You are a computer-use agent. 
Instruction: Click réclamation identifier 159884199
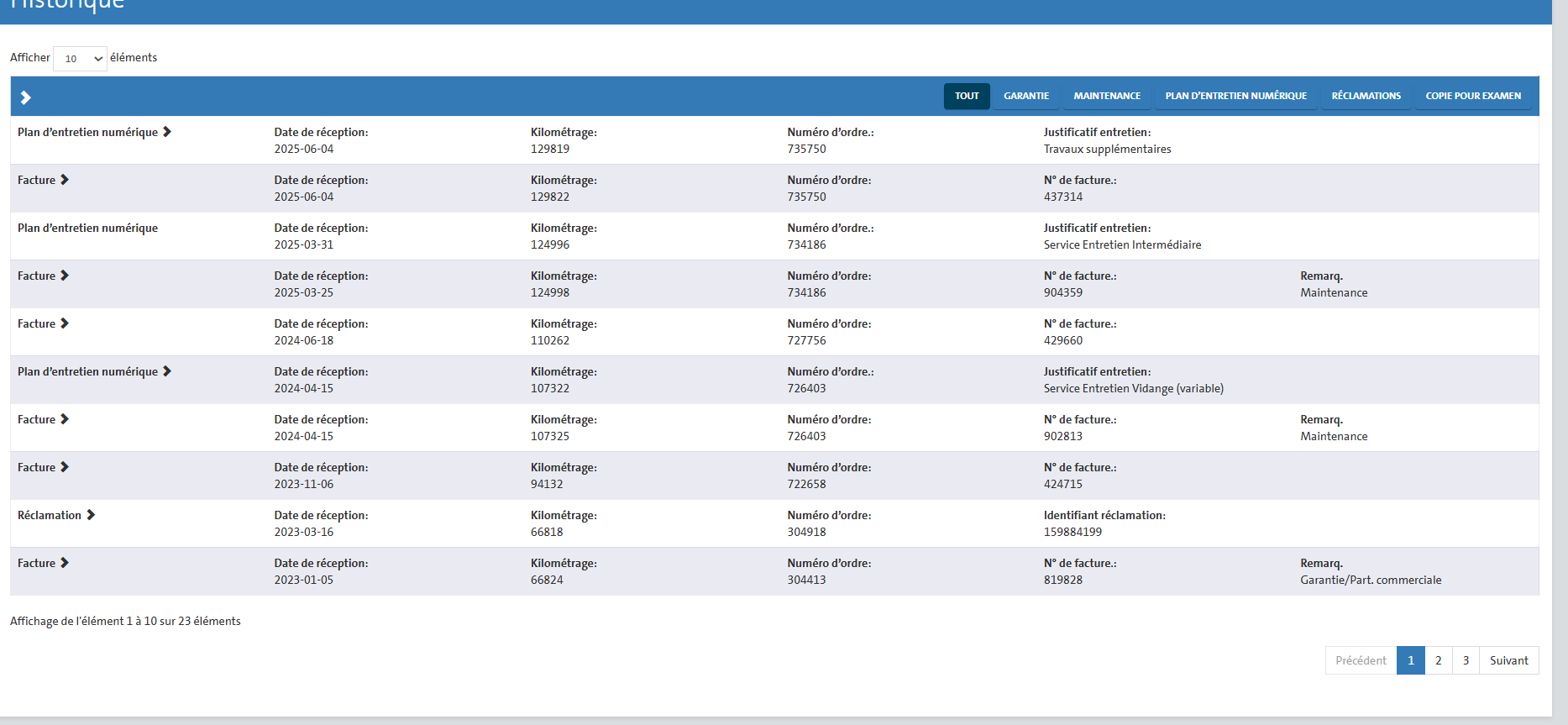(x=1072, y=532)
